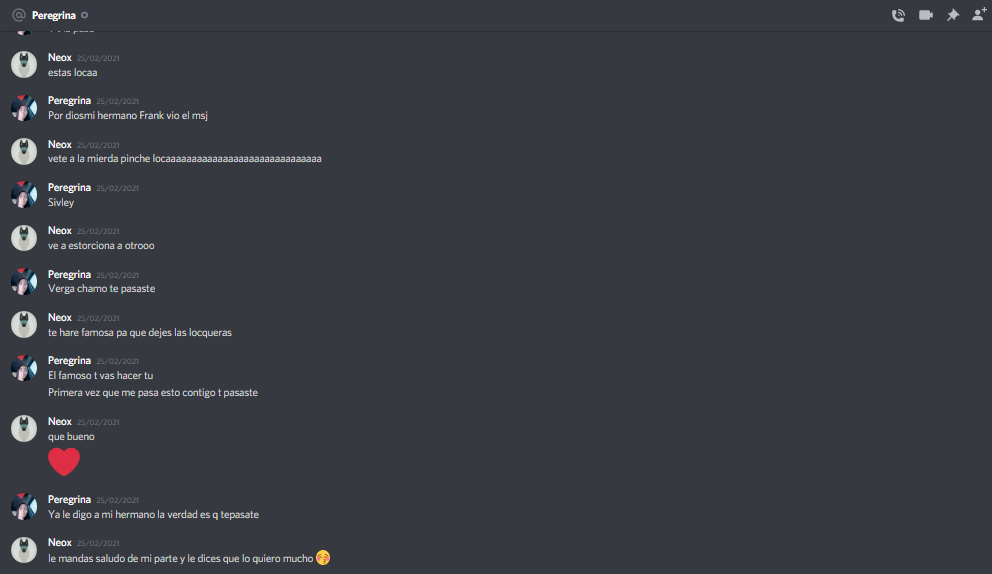
Task: Start a video call
Action: pos(926,15)
